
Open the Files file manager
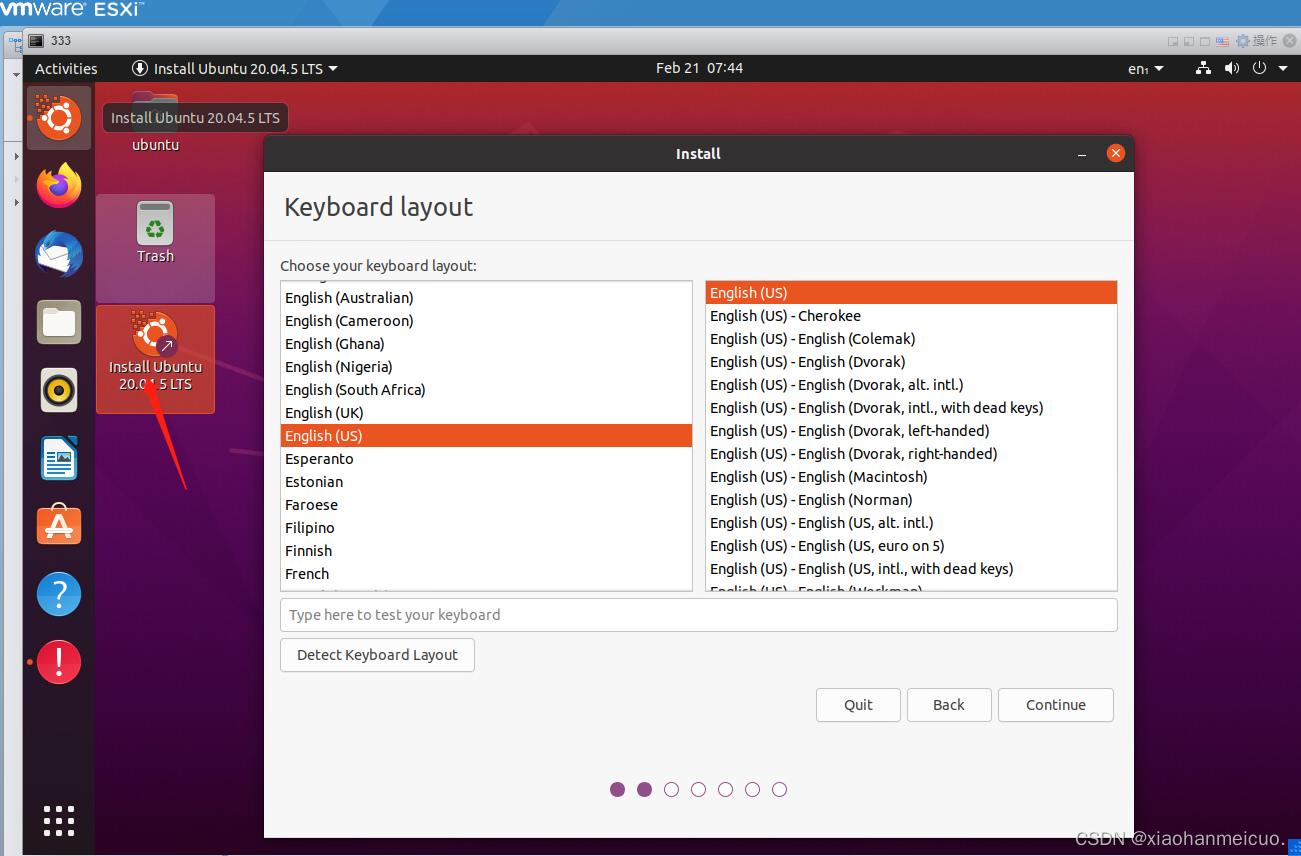(x=58, y=322)
